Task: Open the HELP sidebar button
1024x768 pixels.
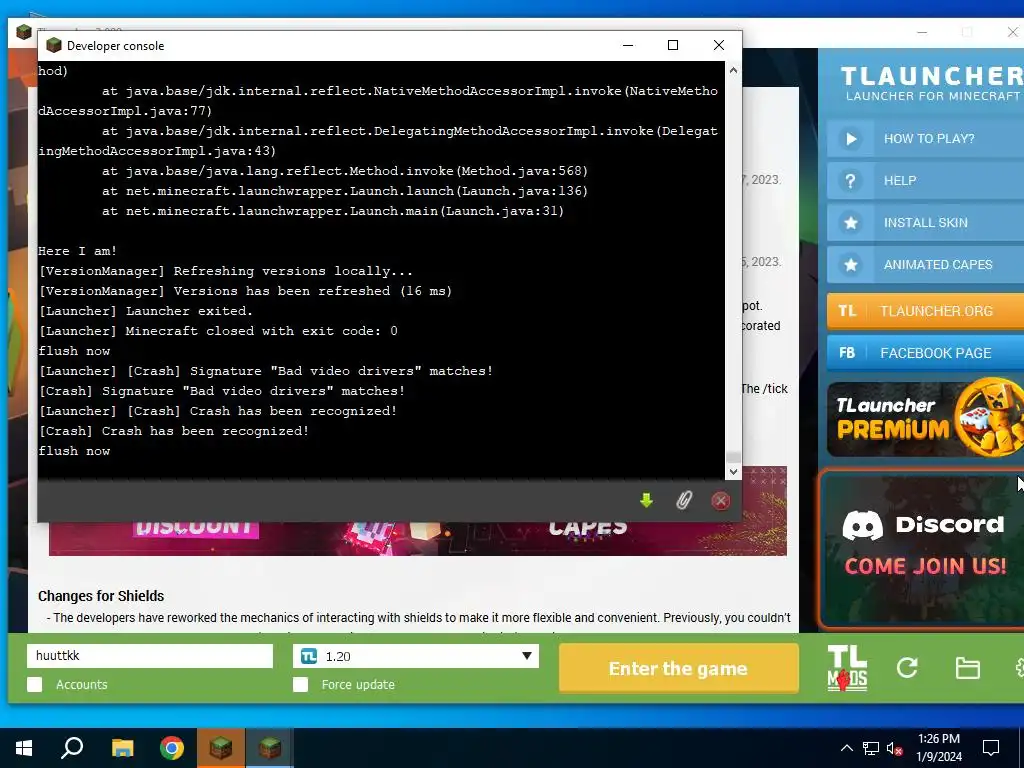Action: point(925,181)
